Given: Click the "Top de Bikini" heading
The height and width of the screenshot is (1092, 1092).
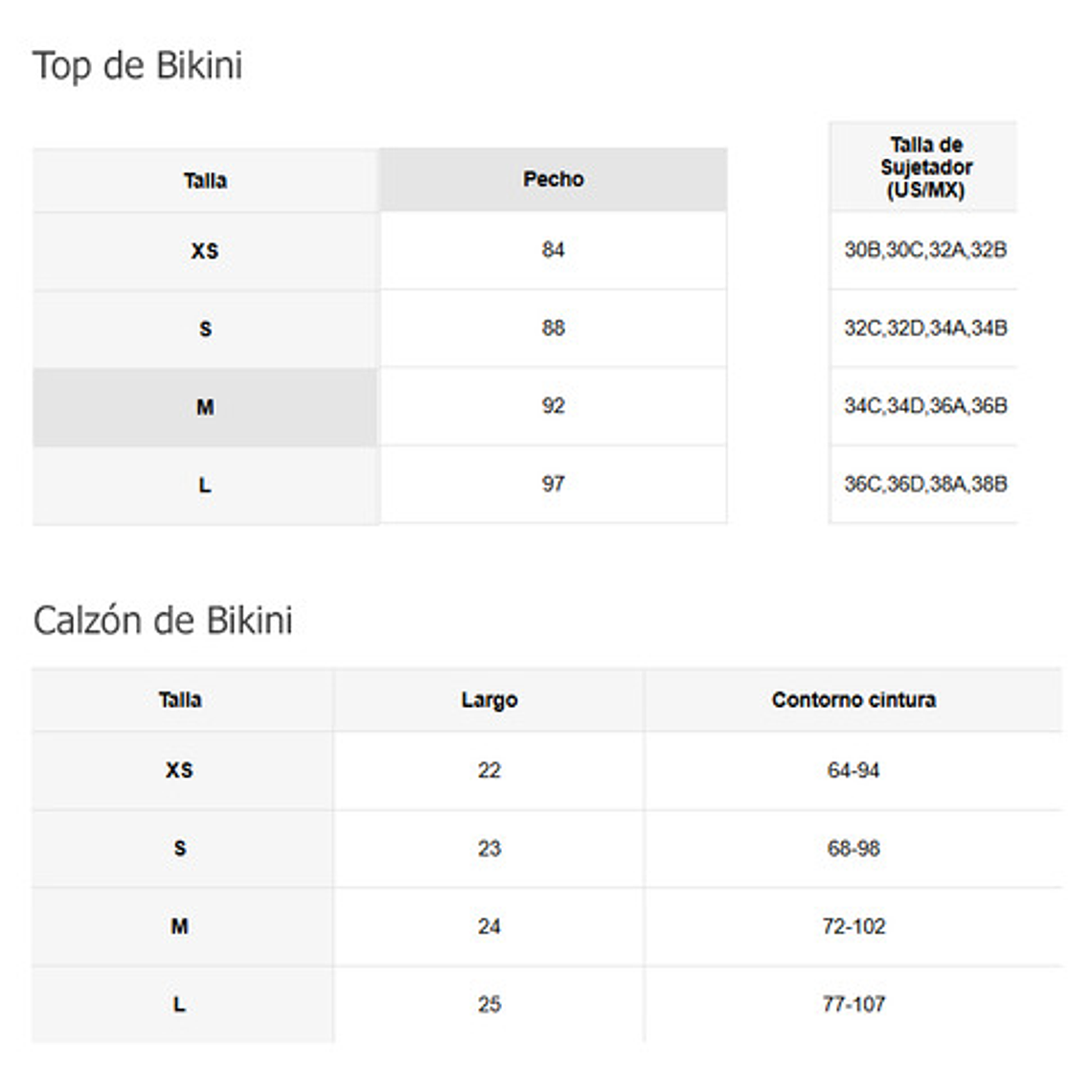Looking at the screenshot, I should [x=138, y=66].
